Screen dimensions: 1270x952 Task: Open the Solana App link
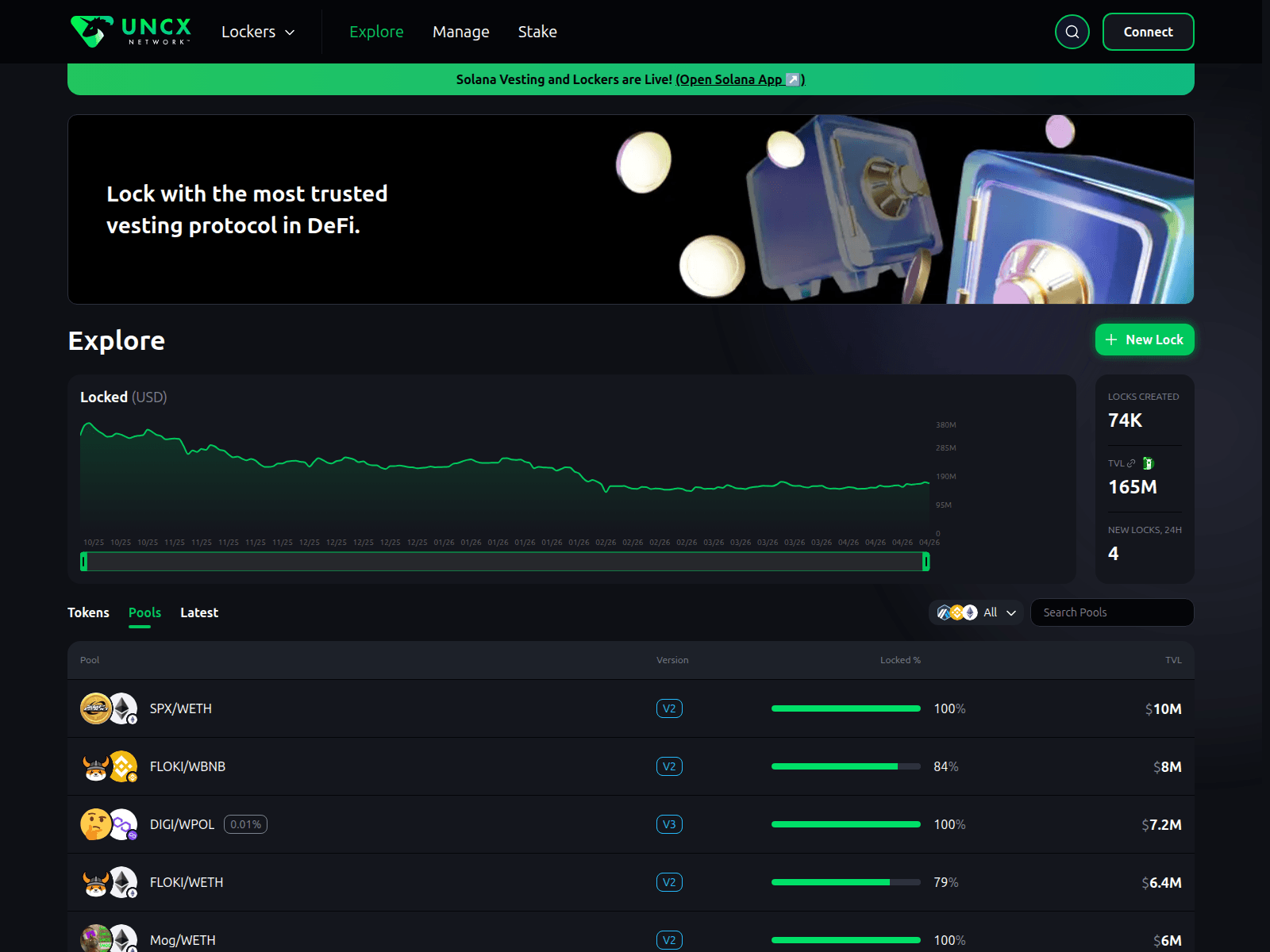[740, 79]
